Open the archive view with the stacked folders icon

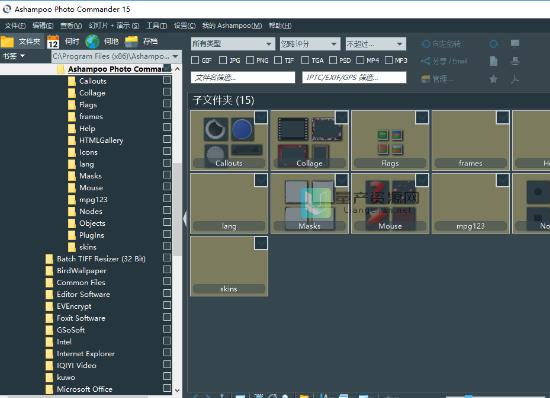(x=132, y=42)
